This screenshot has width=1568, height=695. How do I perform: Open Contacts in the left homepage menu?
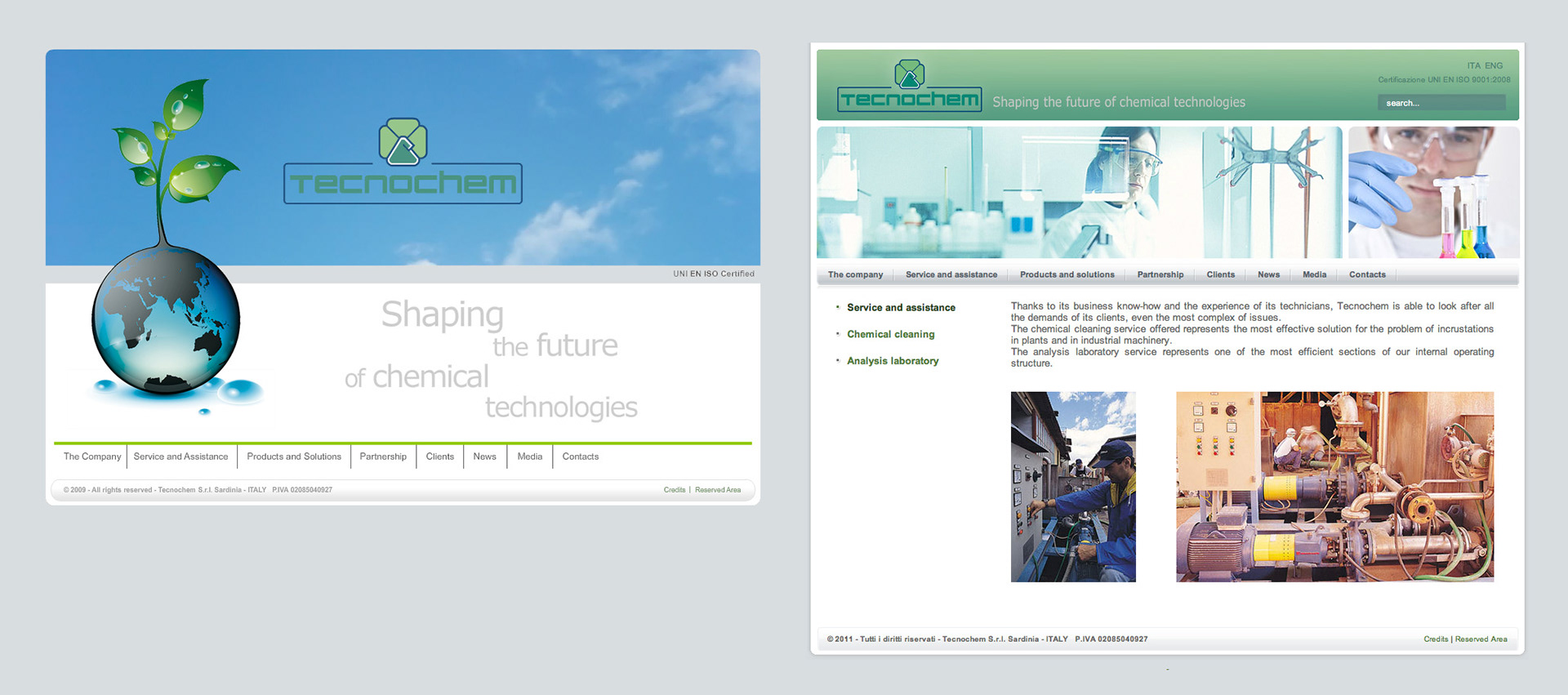[x=581, y=457]
